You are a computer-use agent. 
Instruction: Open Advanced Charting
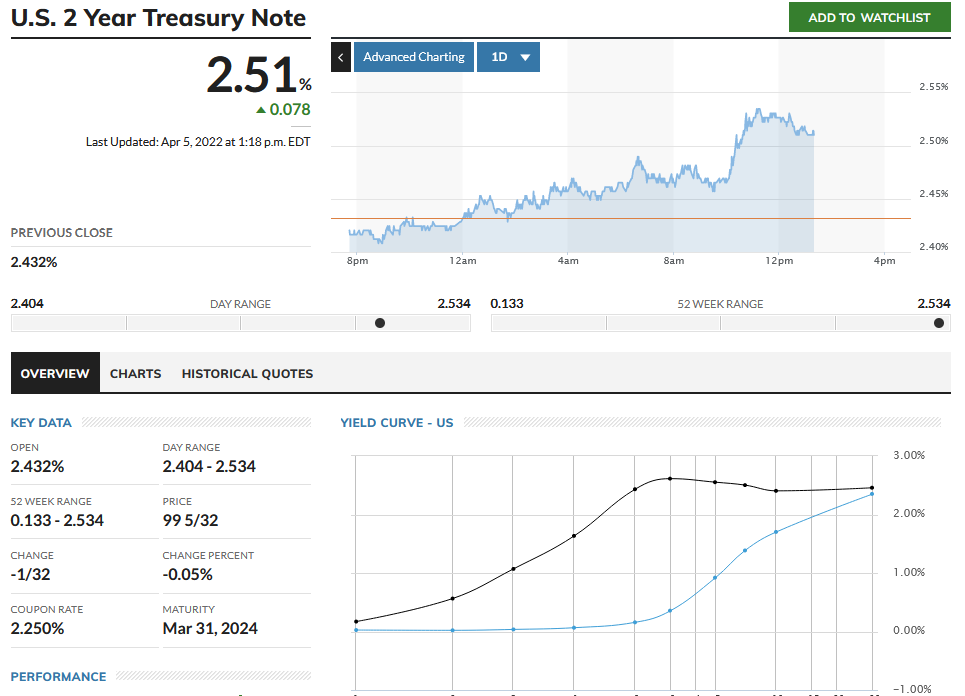(414, 57)
